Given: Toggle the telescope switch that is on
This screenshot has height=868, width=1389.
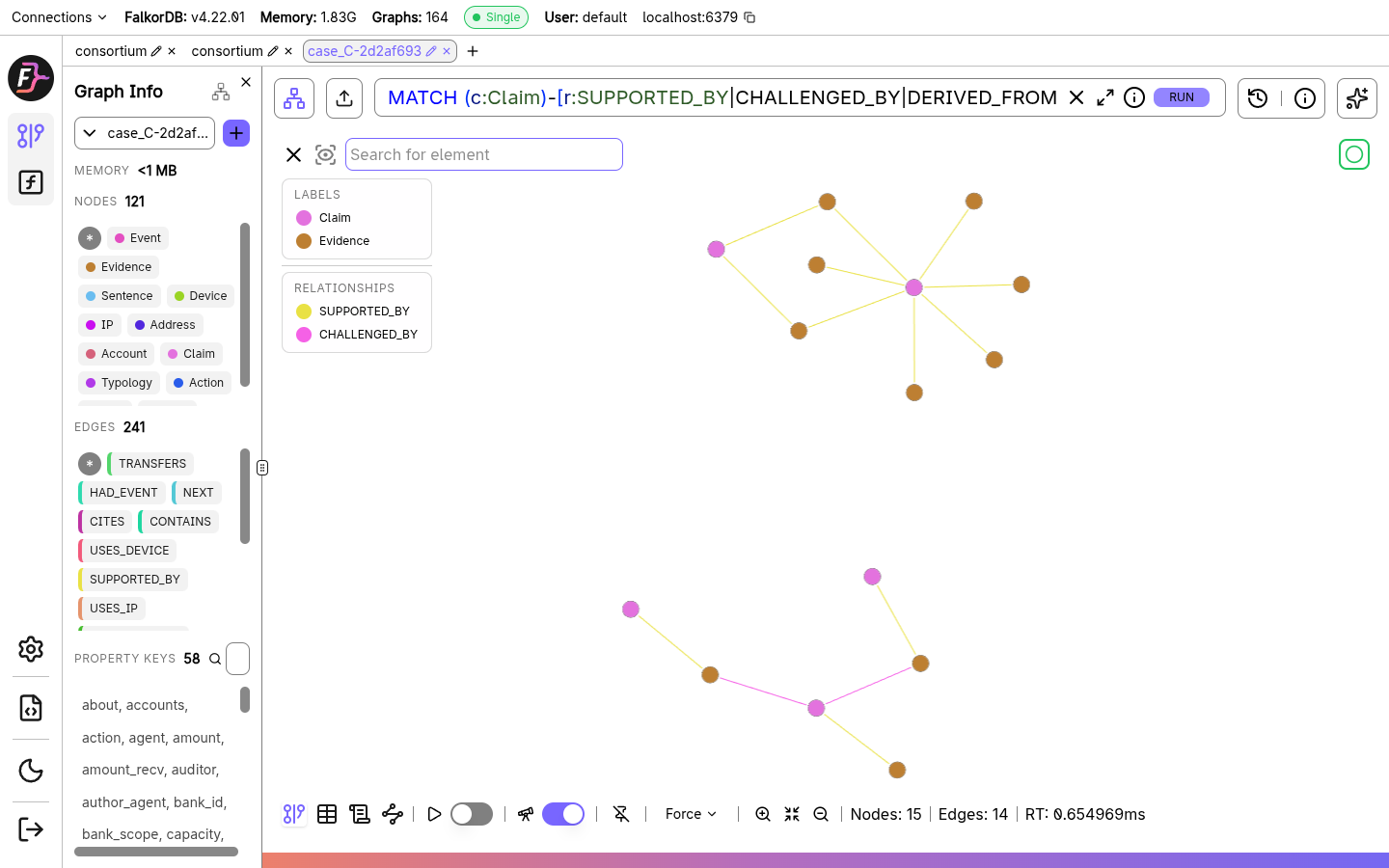Looking at the screenshot, I should click(x=563, y=814).
